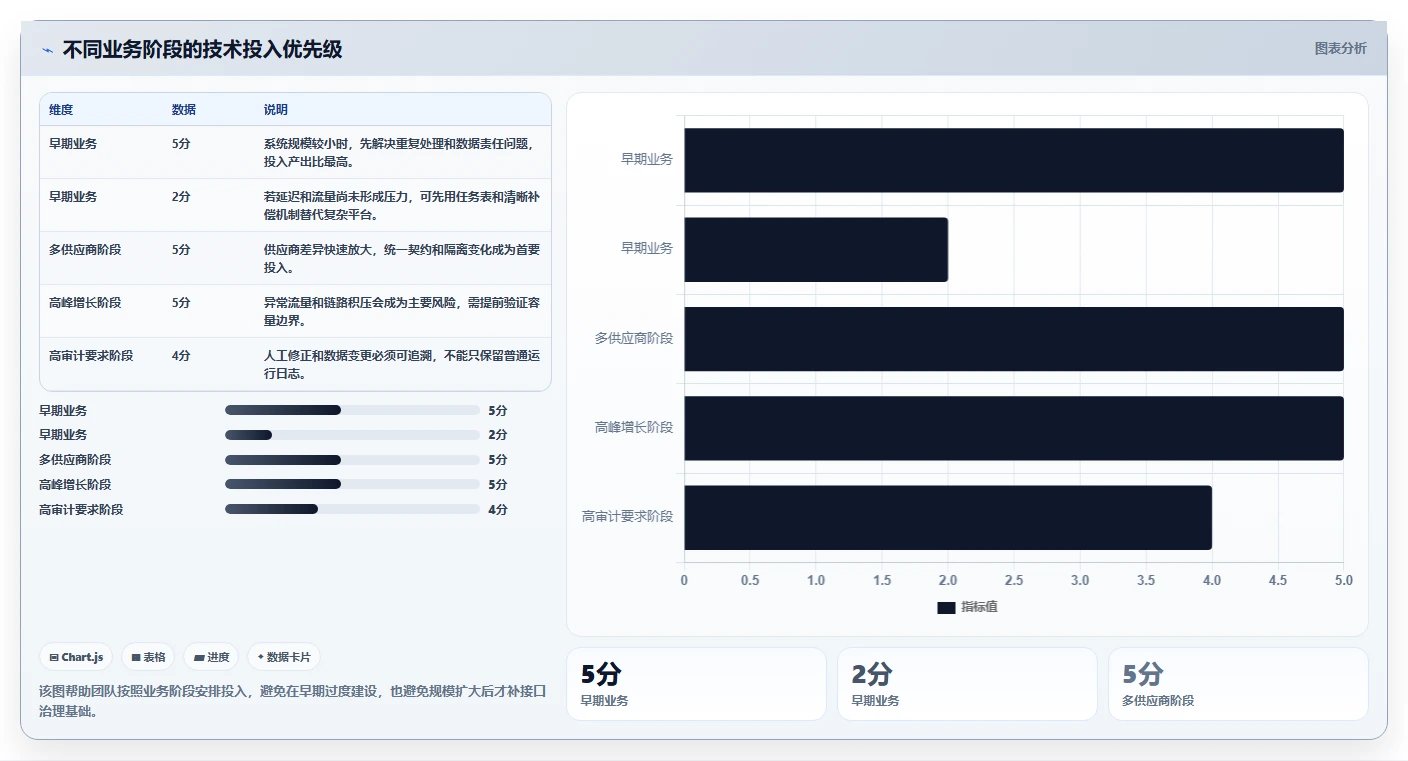Click the description starting 系统规模较小时
Image resolution: width=1408 pixels, height=761 pixels.
point(399,152)
